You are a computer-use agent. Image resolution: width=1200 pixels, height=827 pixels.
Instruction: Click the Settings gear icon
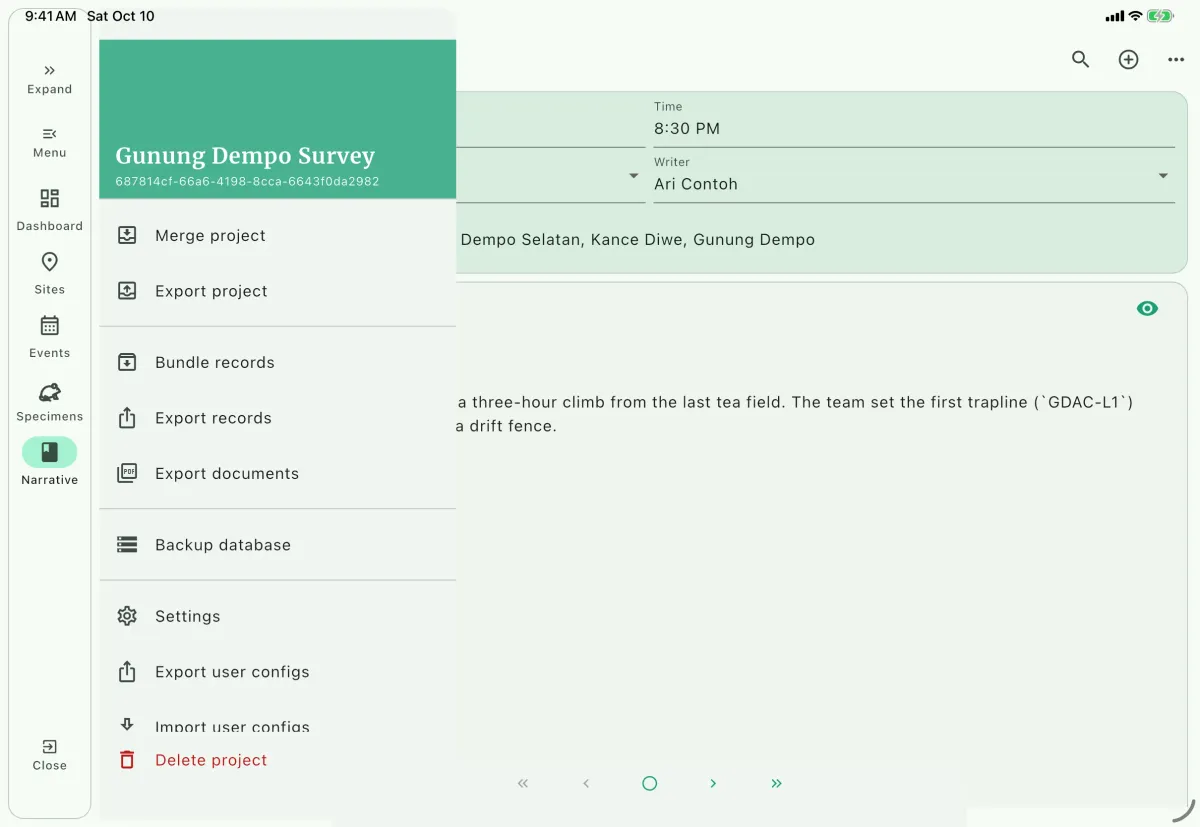coord(127,616)
